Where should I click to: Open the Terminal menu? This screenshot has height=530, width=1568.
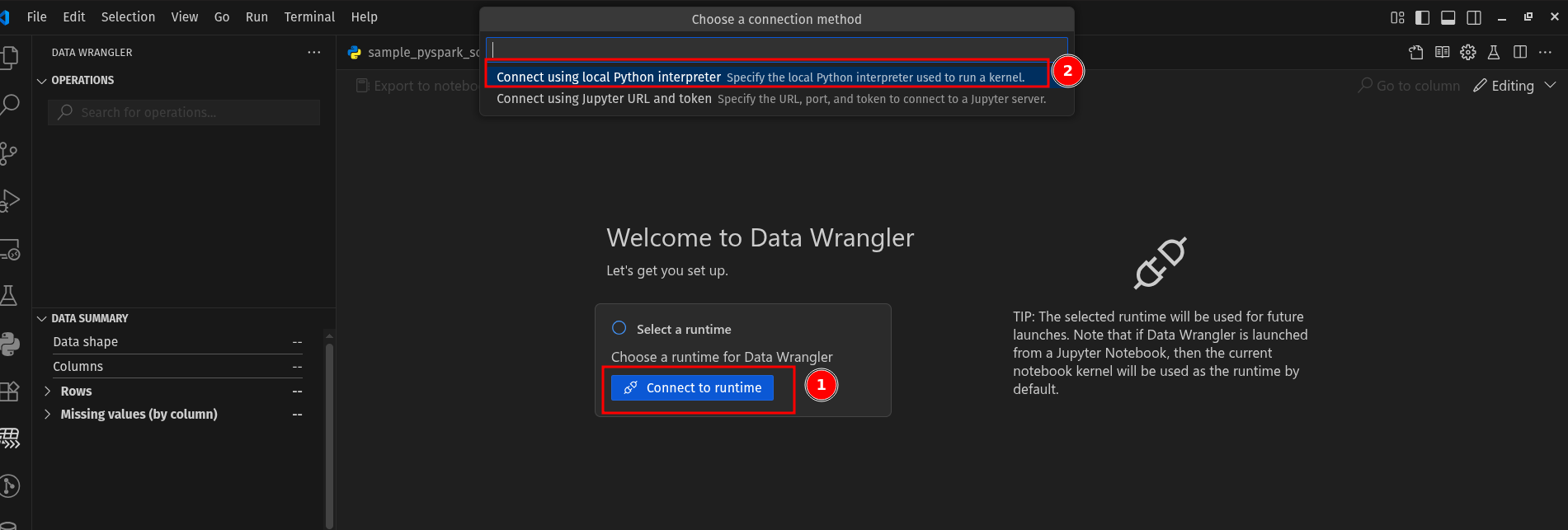309,17
